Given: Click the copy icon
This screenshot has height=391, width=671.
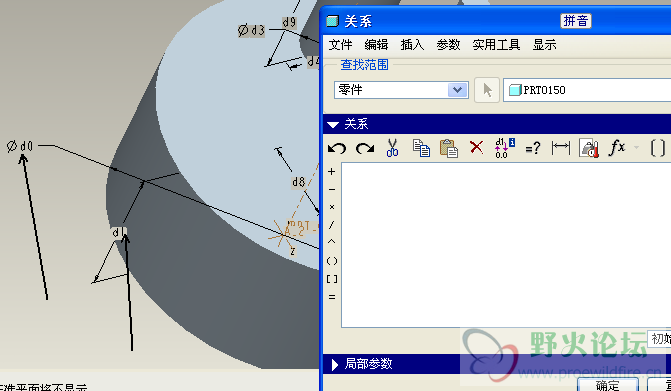Looking at the screenshot, I should point(421,148).
